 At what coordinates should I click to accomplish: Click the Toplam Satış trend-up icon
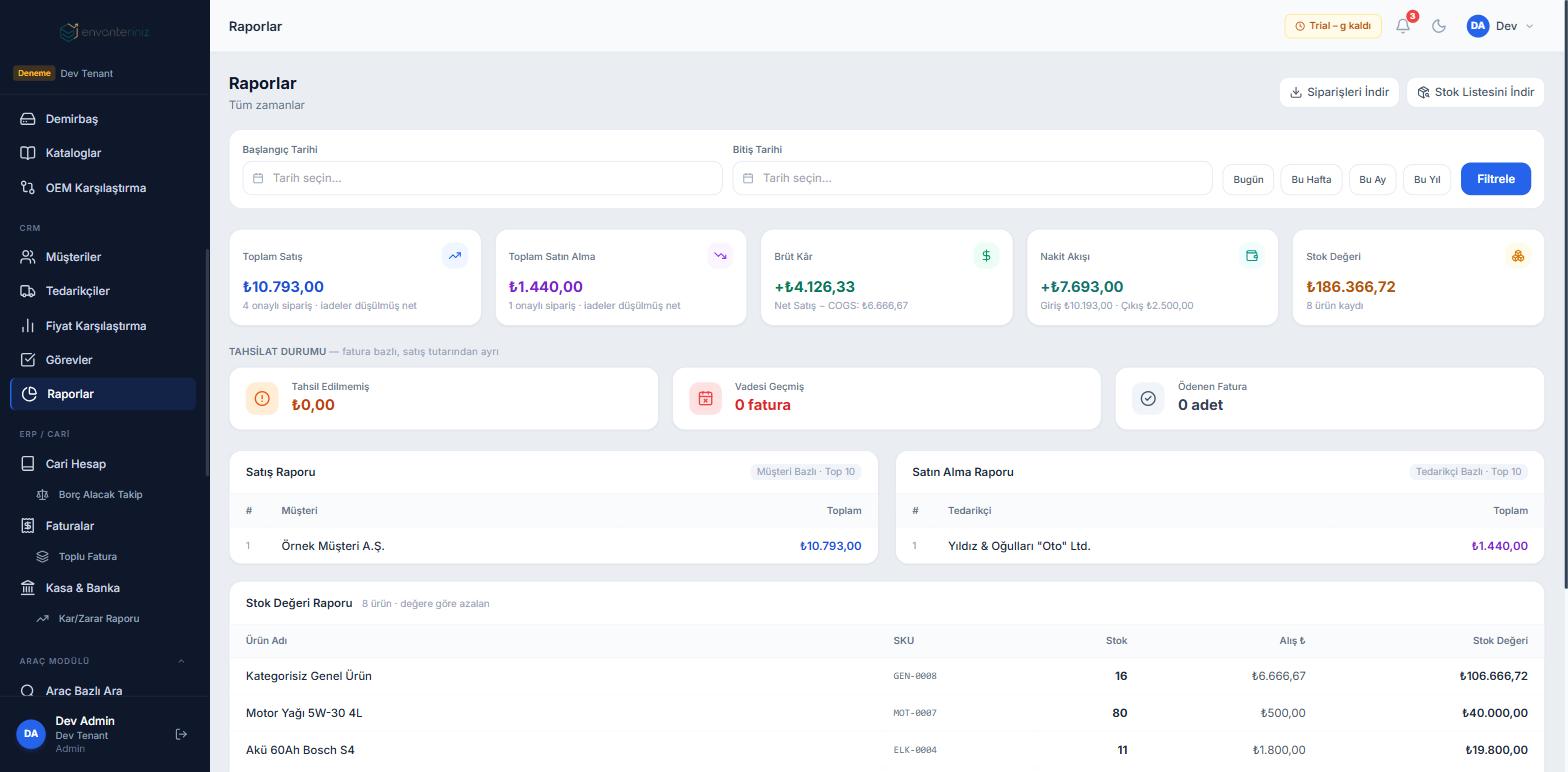(454, 256)
